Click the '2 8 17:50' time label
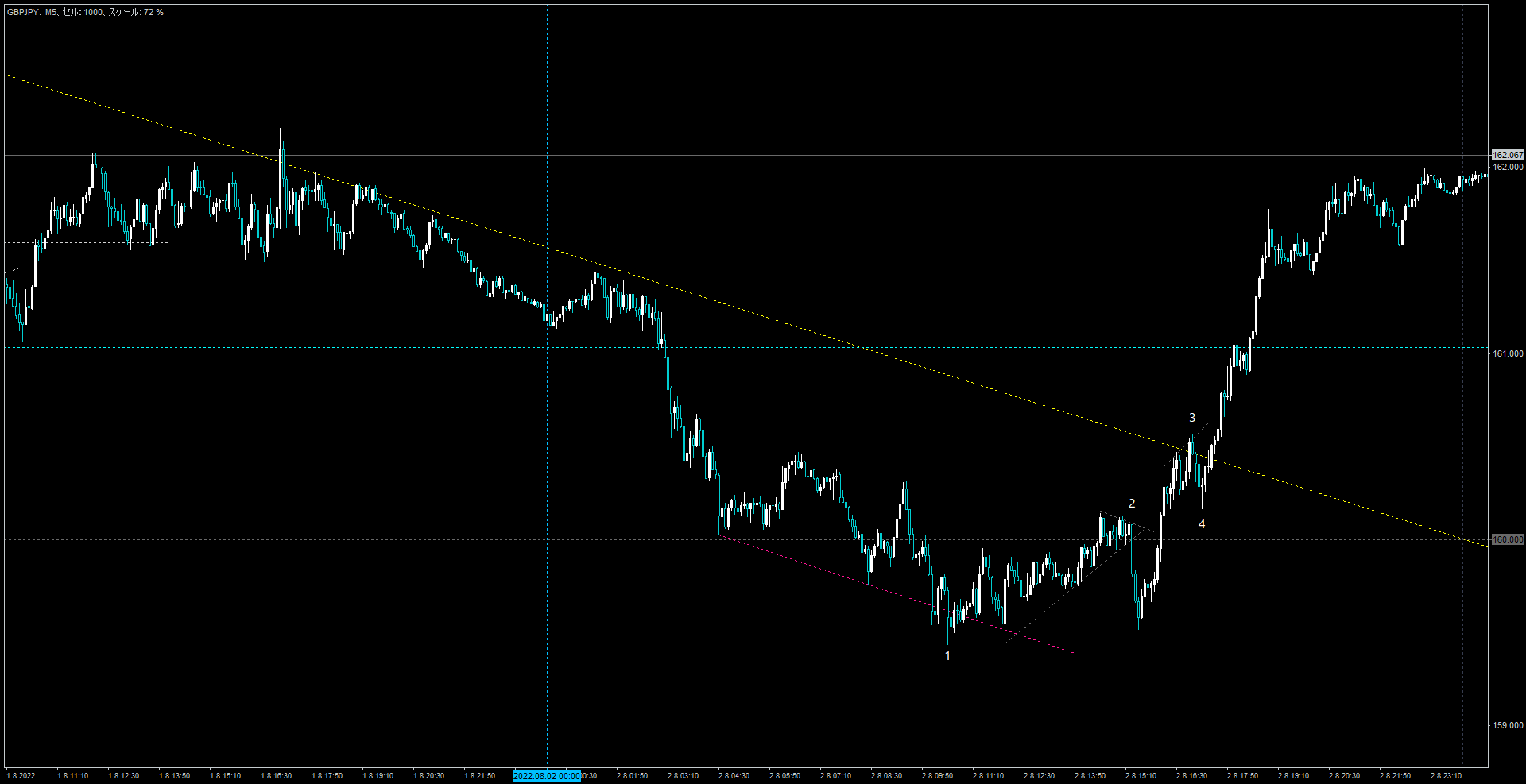Viewport: 1526px width, 784px height. click(x=1242, y=776)
